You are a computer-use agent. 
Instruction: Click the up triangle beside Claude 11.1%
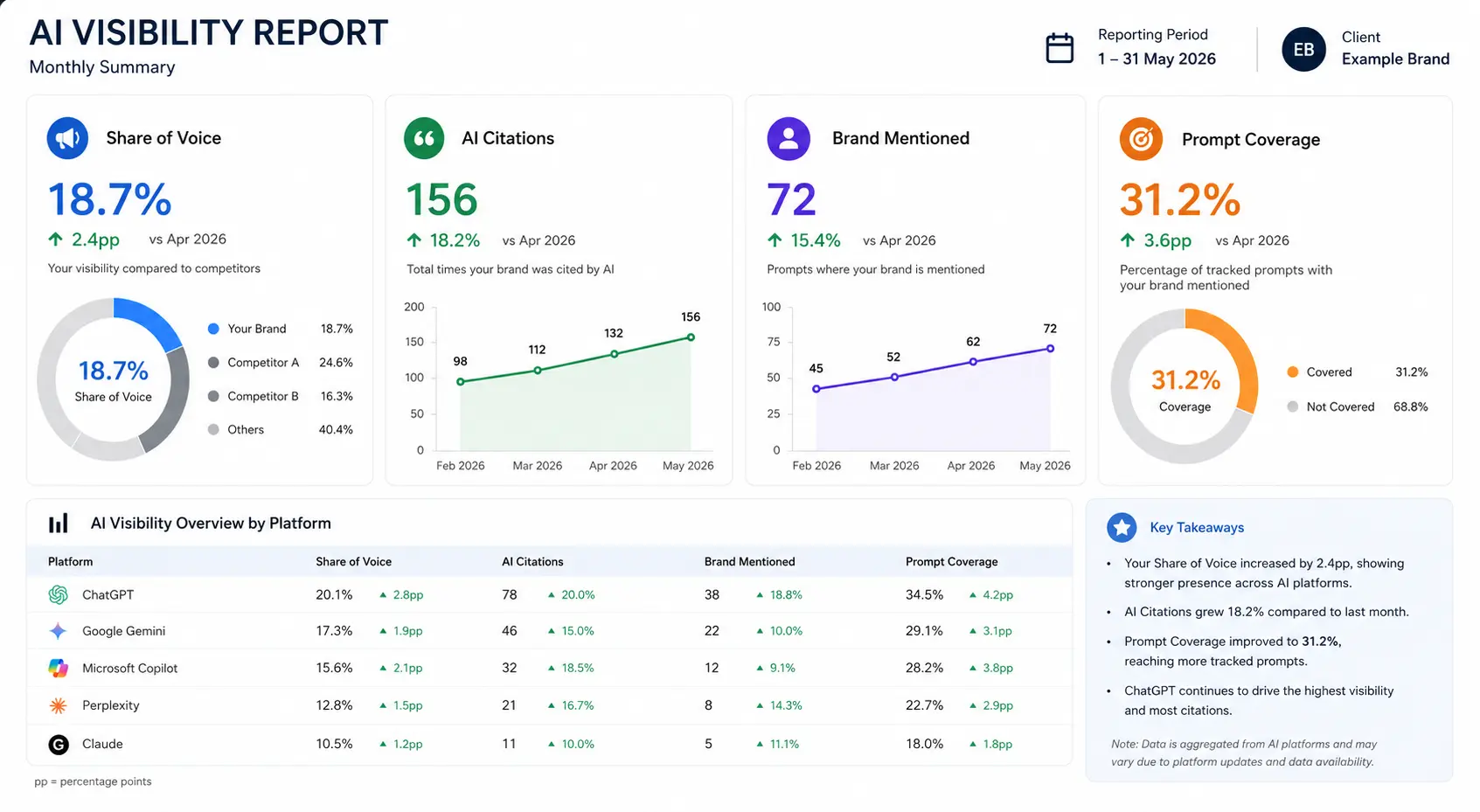pos(760,744)
